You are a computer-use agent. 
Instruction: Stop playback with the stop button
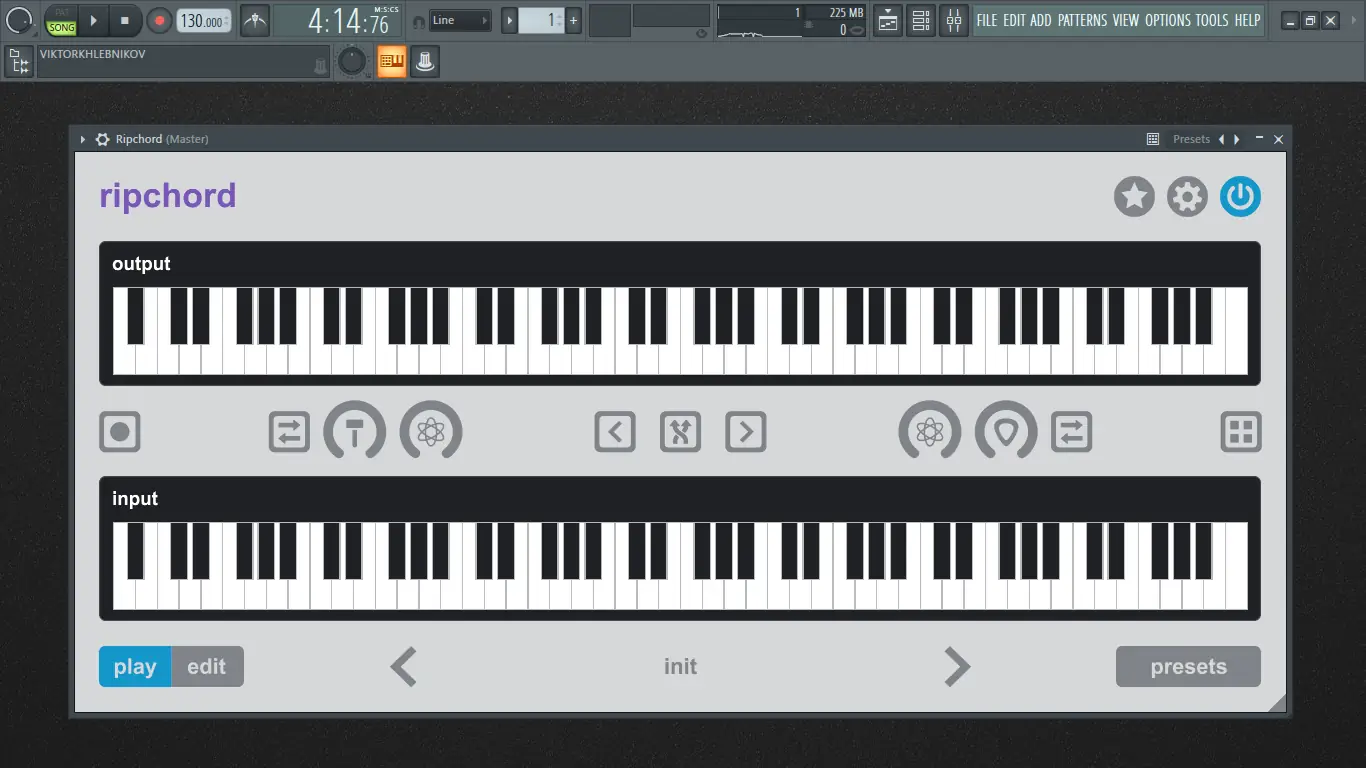pos(125,20)
